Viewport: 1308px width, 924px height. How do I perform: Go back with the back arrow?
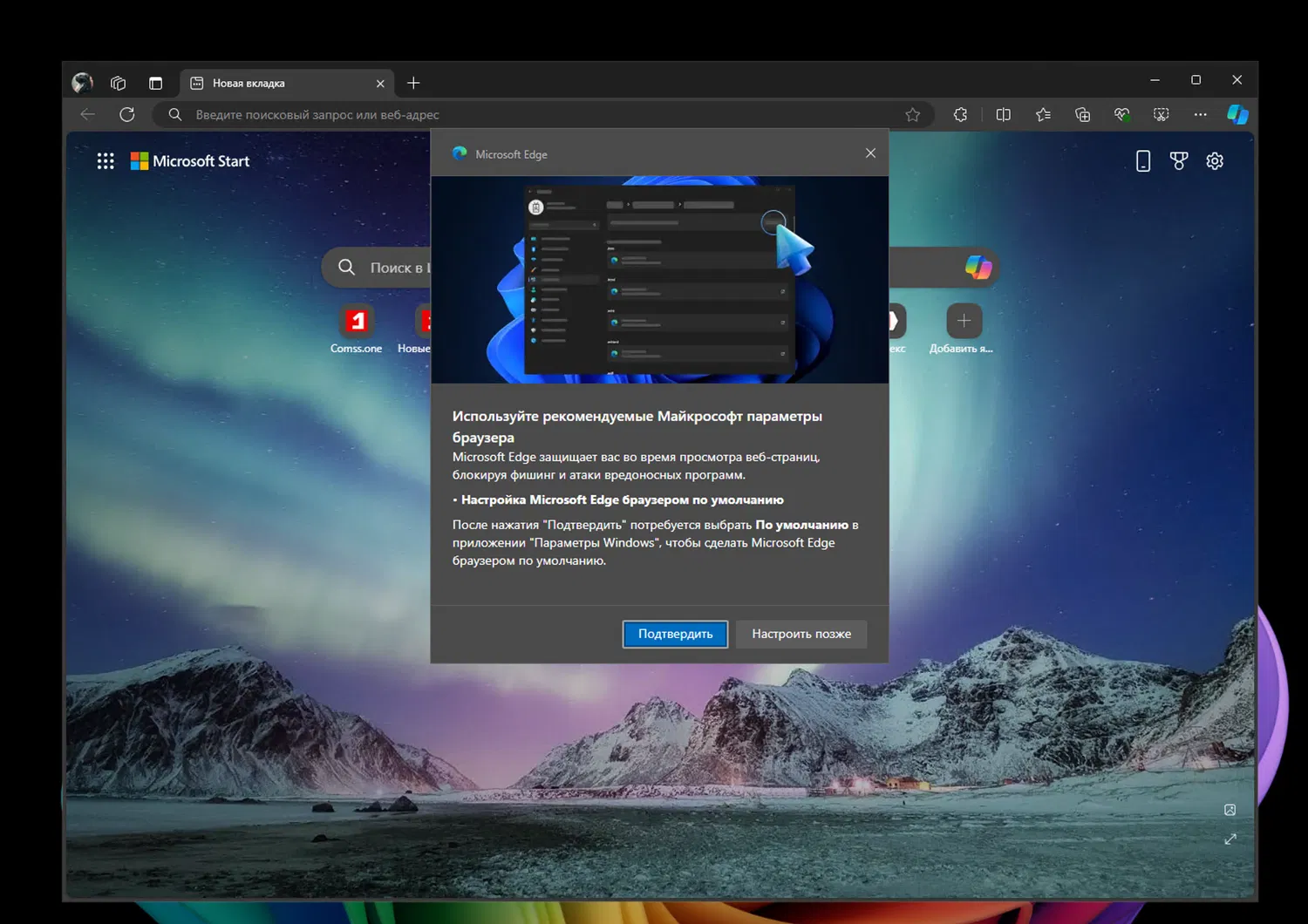(87, 114)
